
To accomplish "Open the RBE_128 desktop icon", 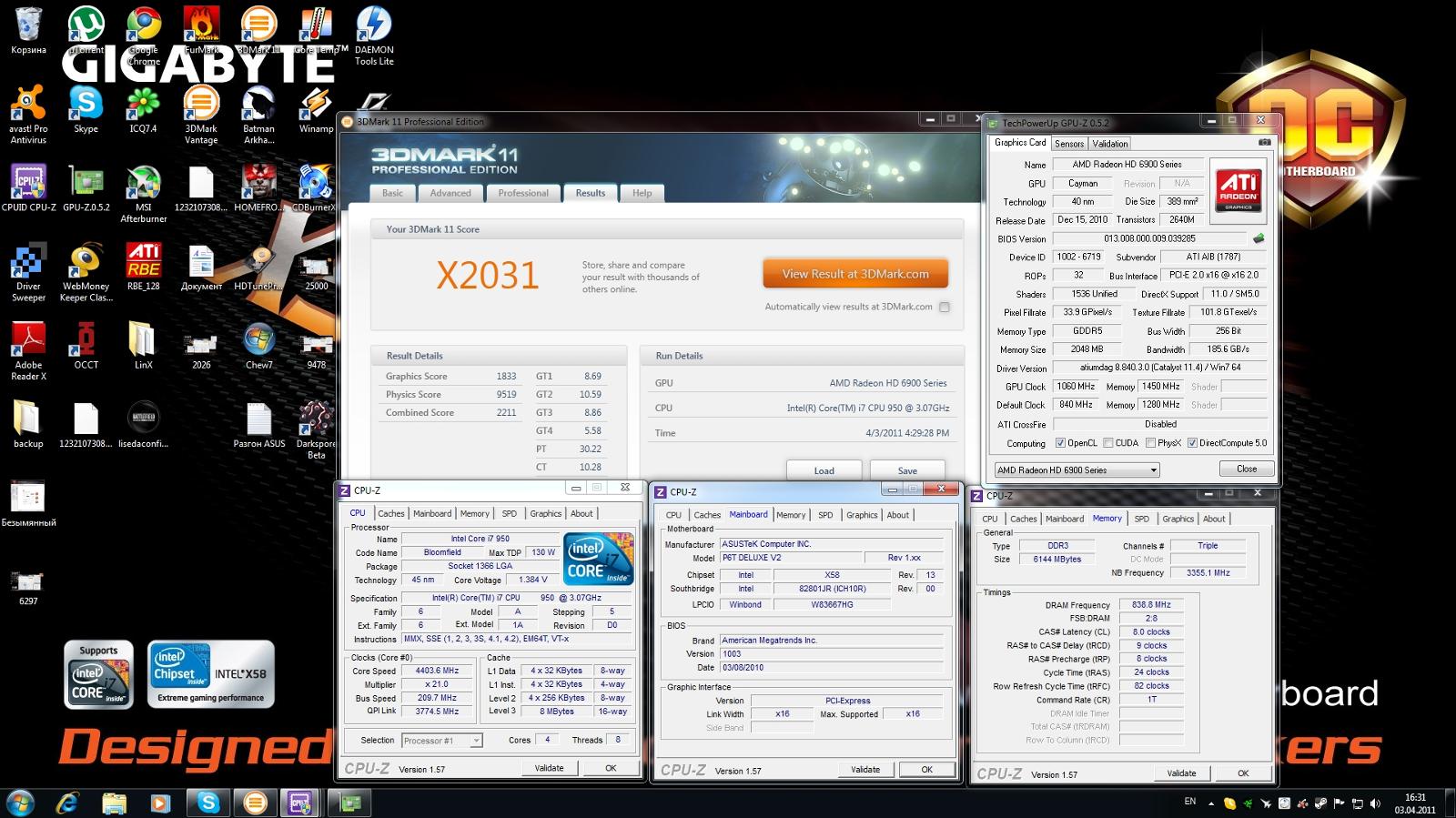I will click(x=144, y=267).
